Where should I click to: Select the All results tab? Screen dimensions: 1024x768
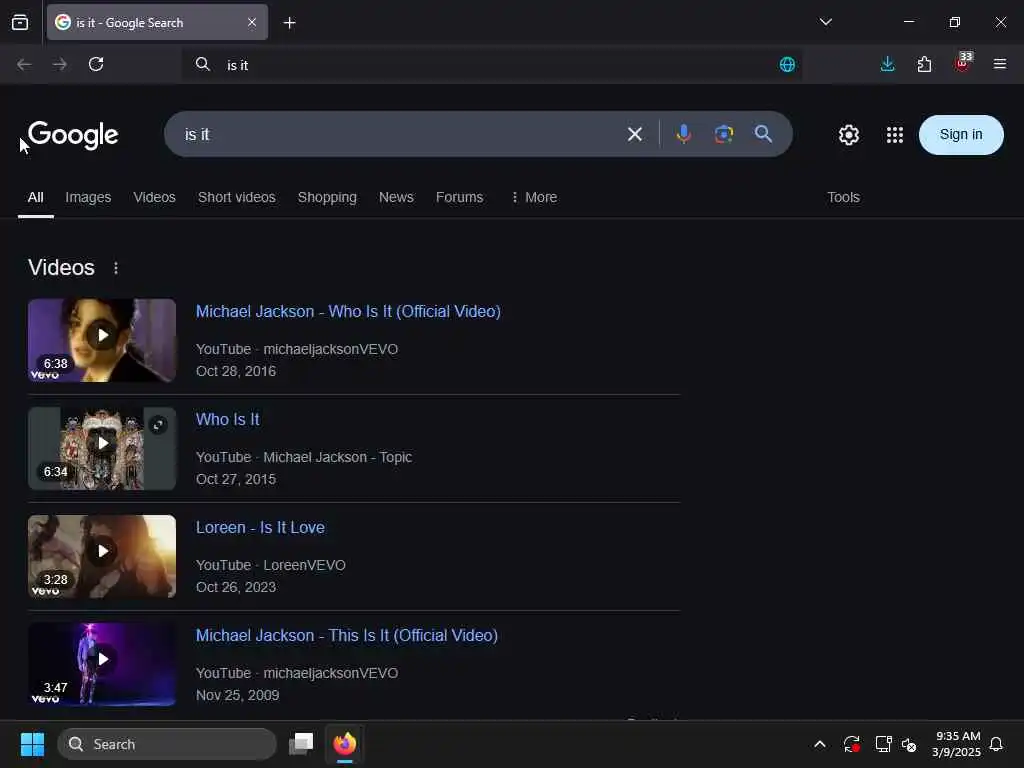coord(35,197)
